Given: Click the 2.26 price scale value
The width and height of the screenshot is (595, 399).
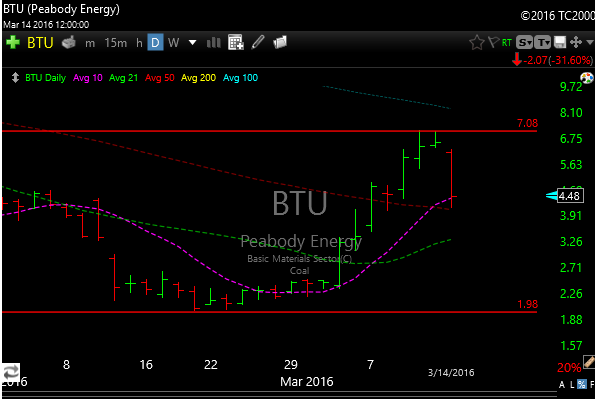Looking at the screenshot, I should click(571, 293).
